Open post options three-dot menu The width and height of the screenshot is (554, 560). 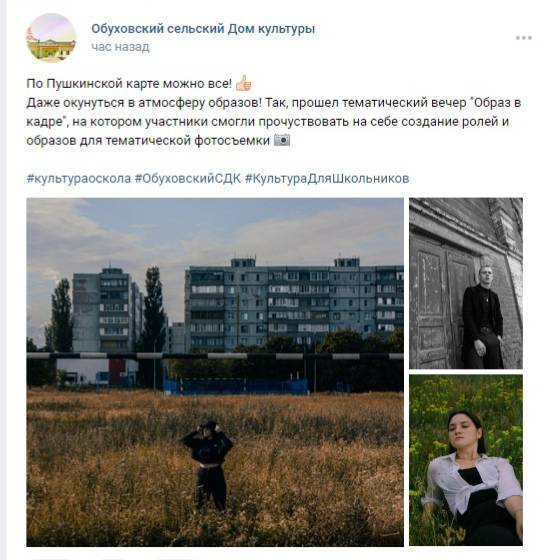point(524,38)
